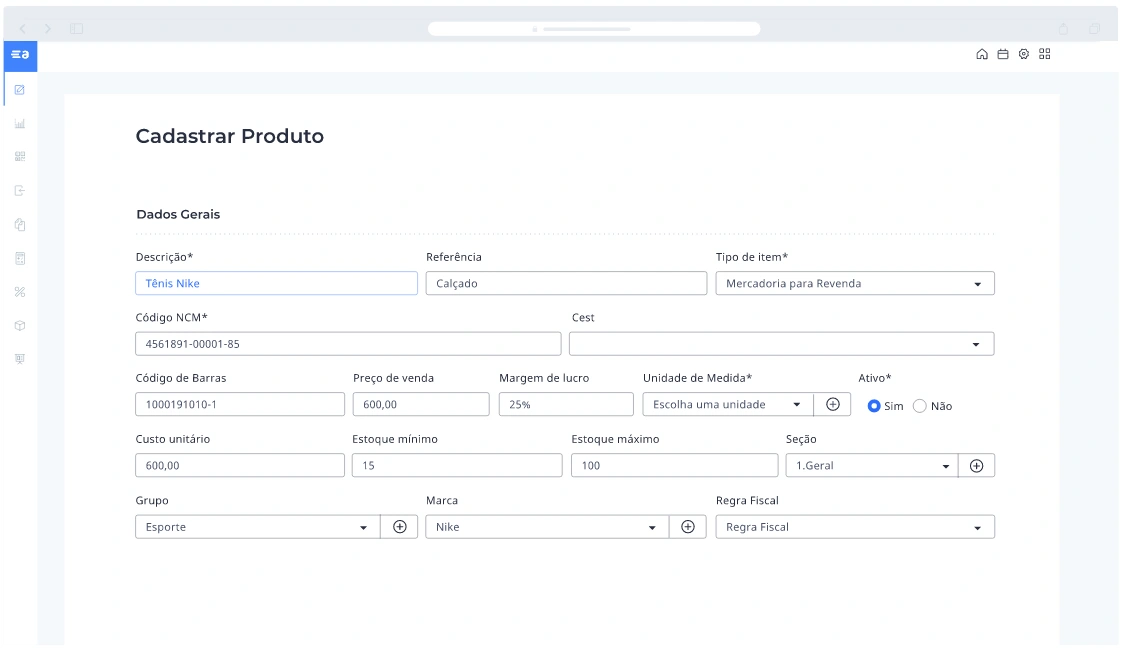The width and height of the screenshot is (1121, 648).
Task: Click plus button next to Marca
Action: point(687,527)
